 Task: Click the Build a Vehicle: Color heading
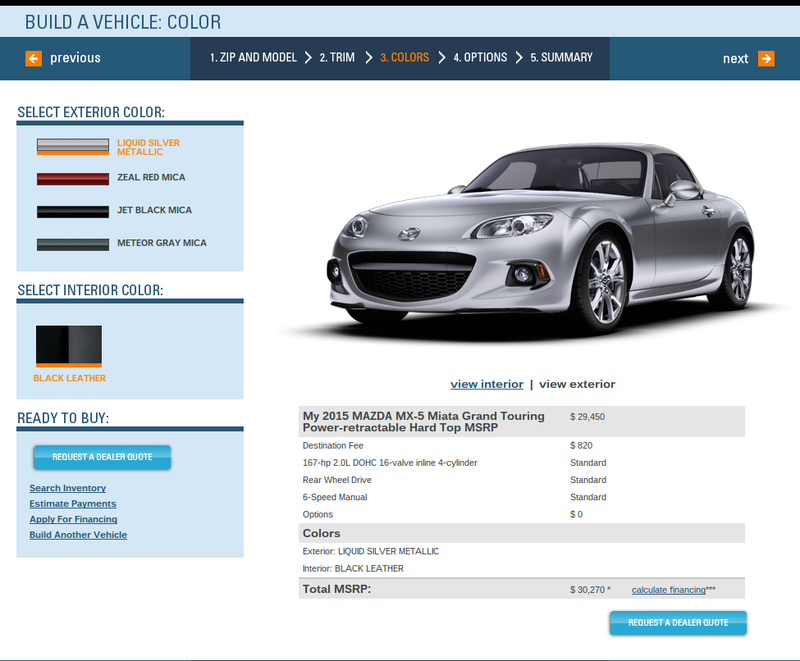point(123,22)
